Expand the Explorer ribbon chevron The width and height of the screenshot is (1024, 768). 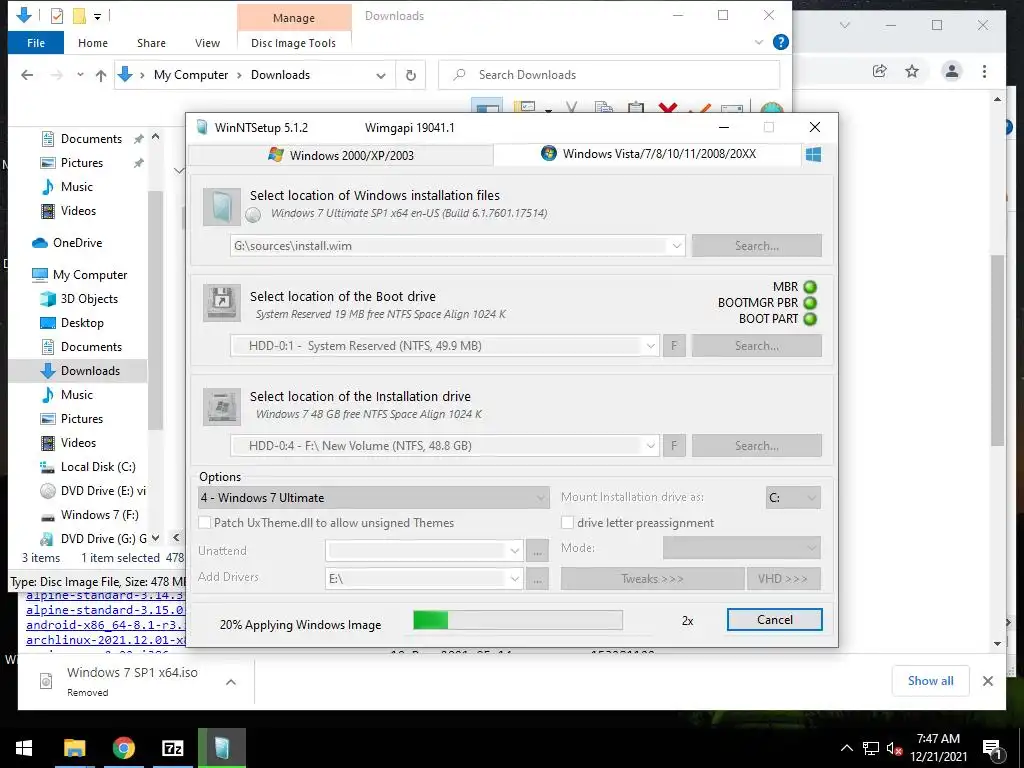point(759,42)
